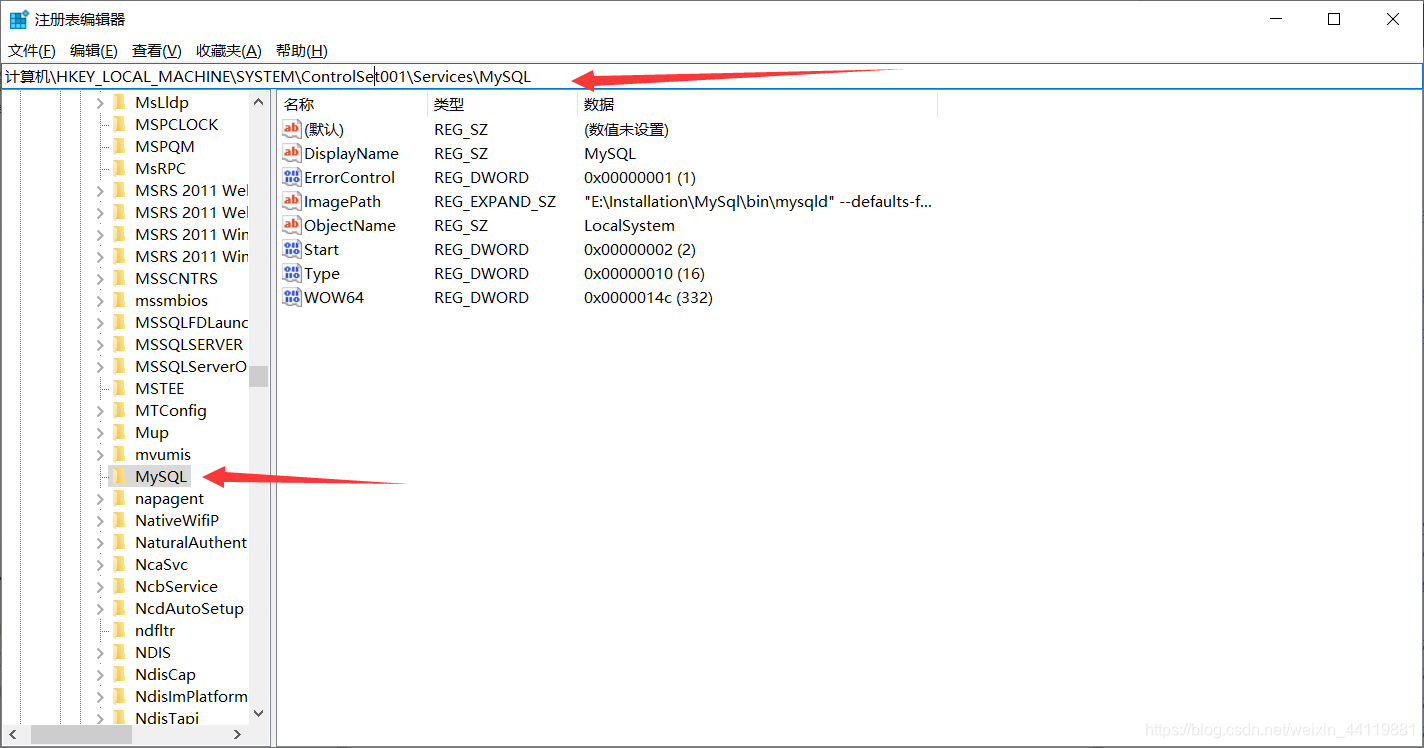The image size is (1424, 748).
Task: Click the NDIS folder icon
Action: (x=119, y=652)
